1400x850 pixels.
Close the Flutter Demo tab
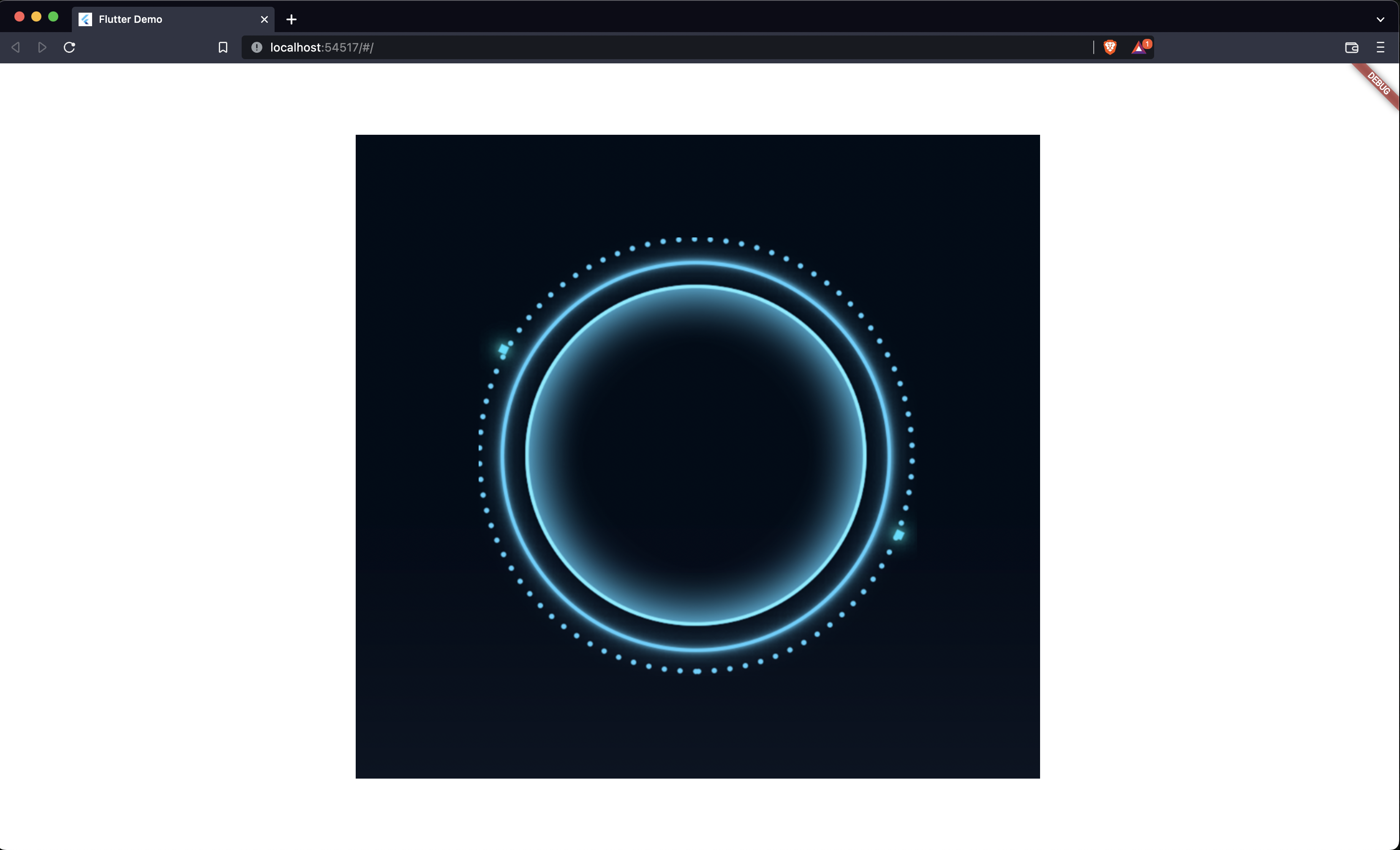[x=264, y=19]
